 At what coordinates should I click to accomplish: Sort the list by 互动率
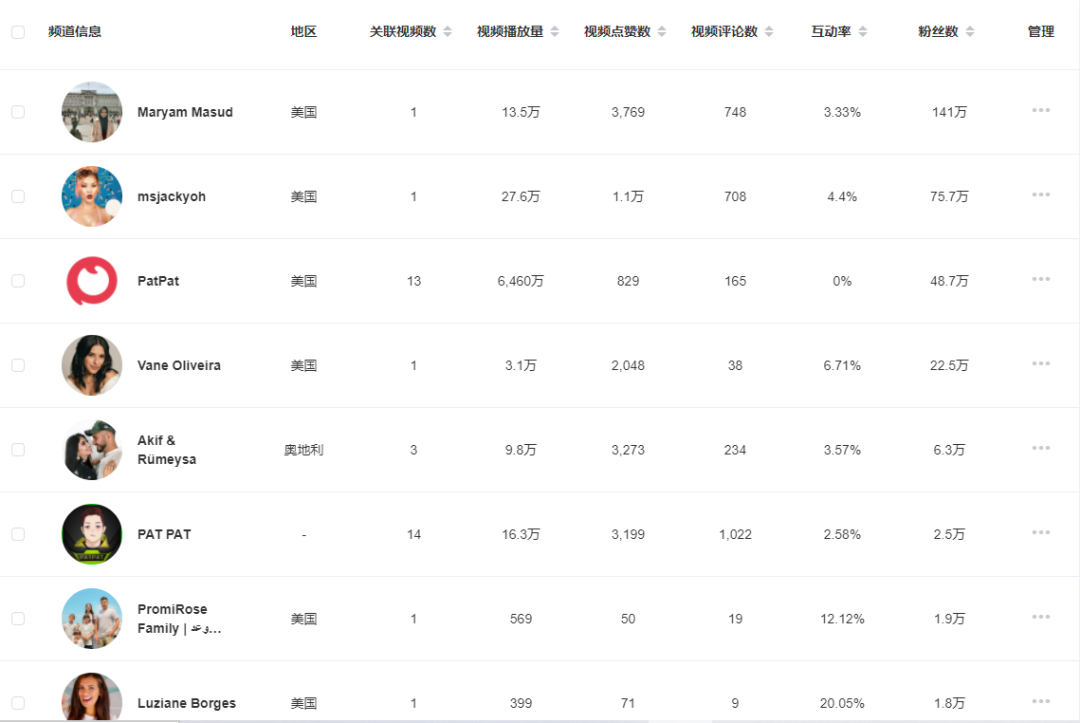coord(863,32)
